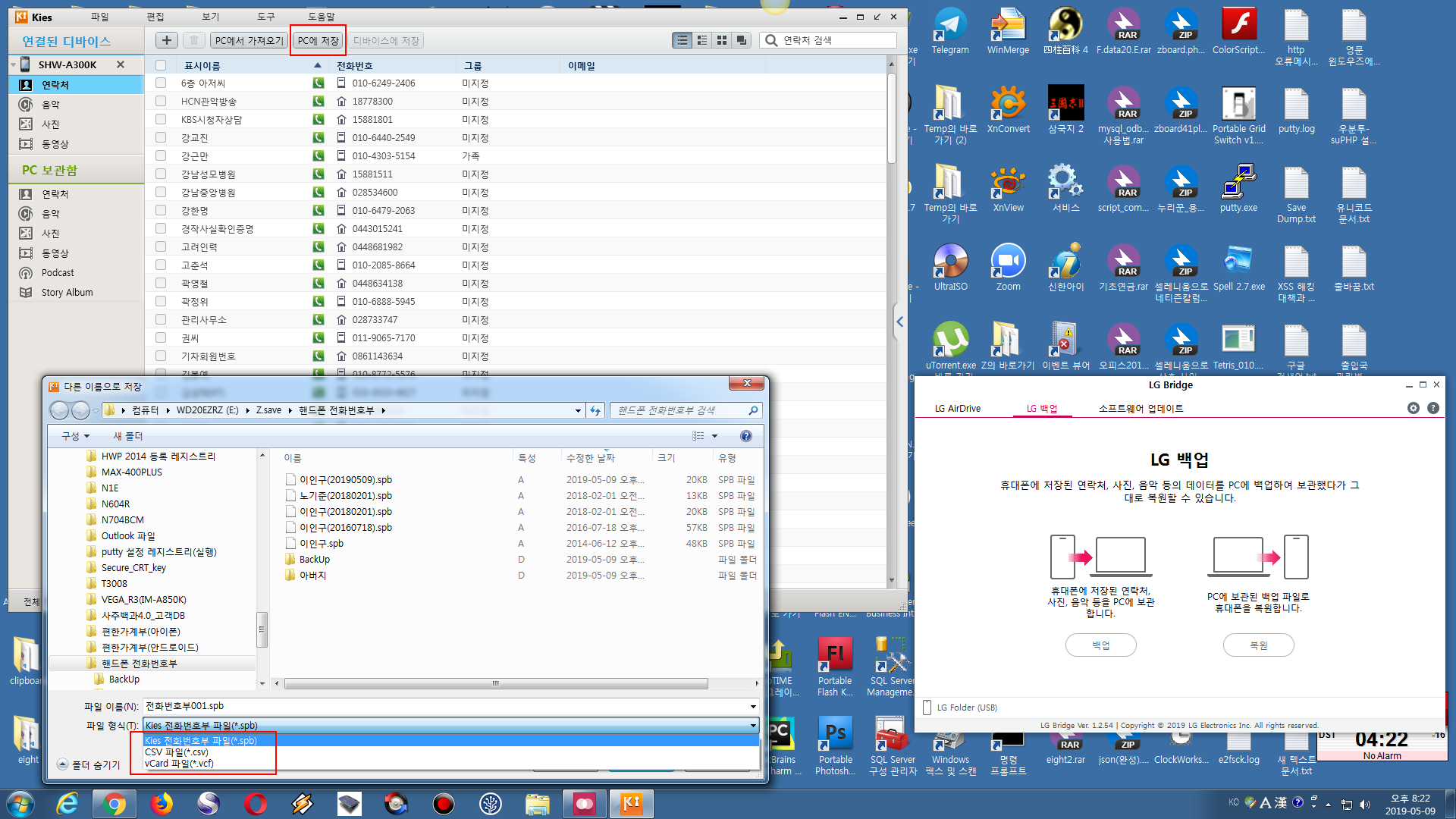Click the 백업 button in LG Bridge

(1100, 645)
